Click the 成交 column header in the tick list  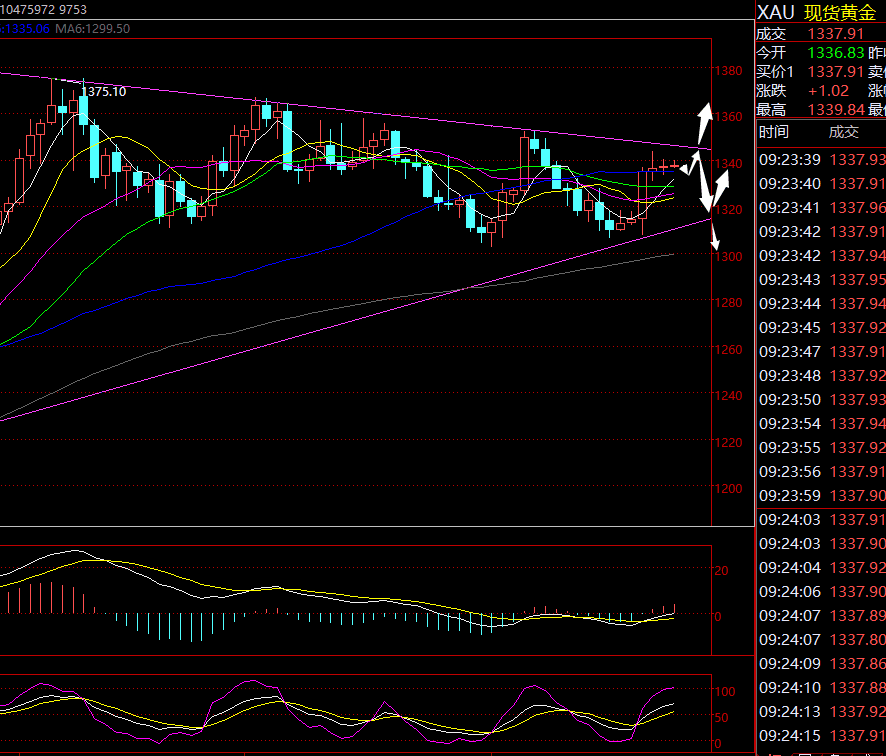(x=844, y=132)
